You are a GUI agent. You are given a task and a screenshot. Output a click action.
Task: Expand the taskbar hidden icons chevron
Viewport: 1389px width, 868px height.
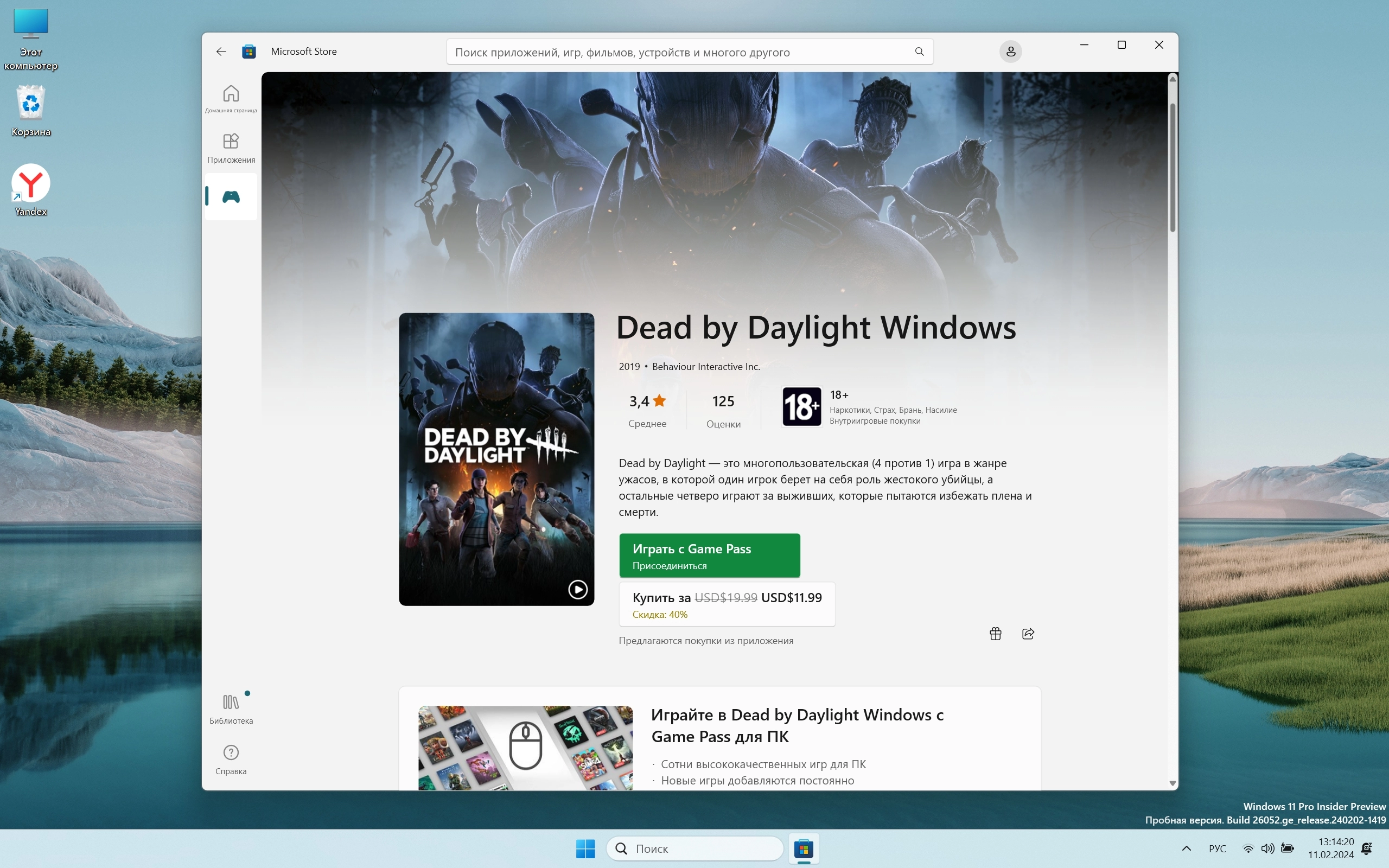click(x=1186, y=848)
